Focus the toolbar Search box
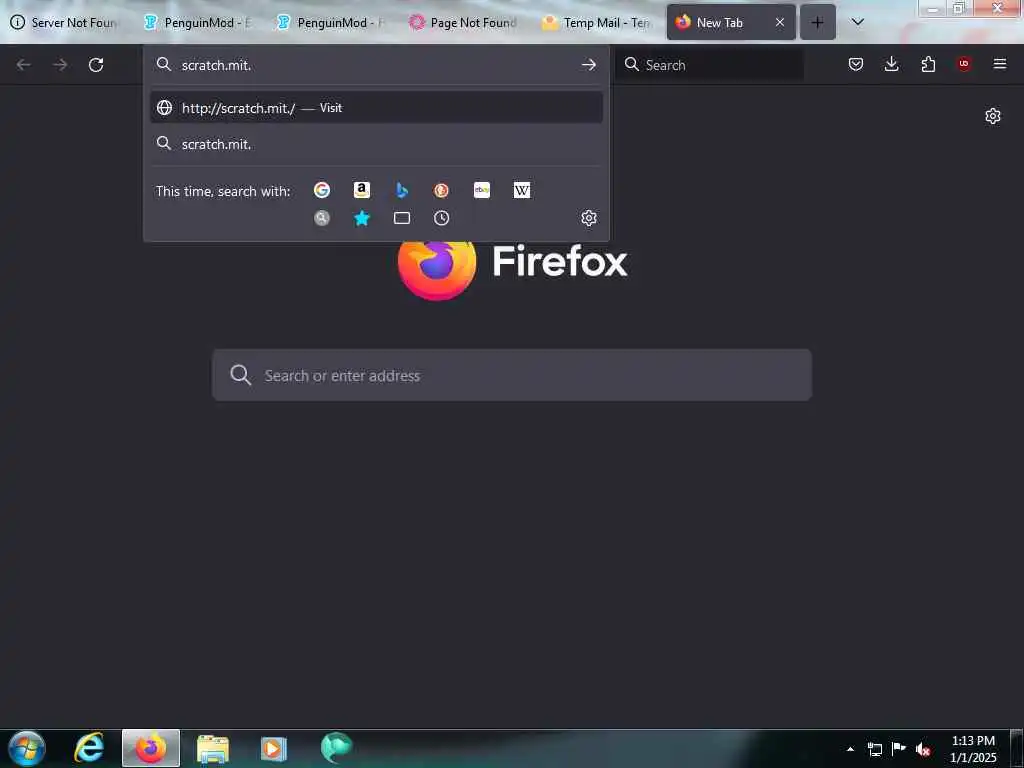Viewport: 1024px width, 768px height. point(710,65)
